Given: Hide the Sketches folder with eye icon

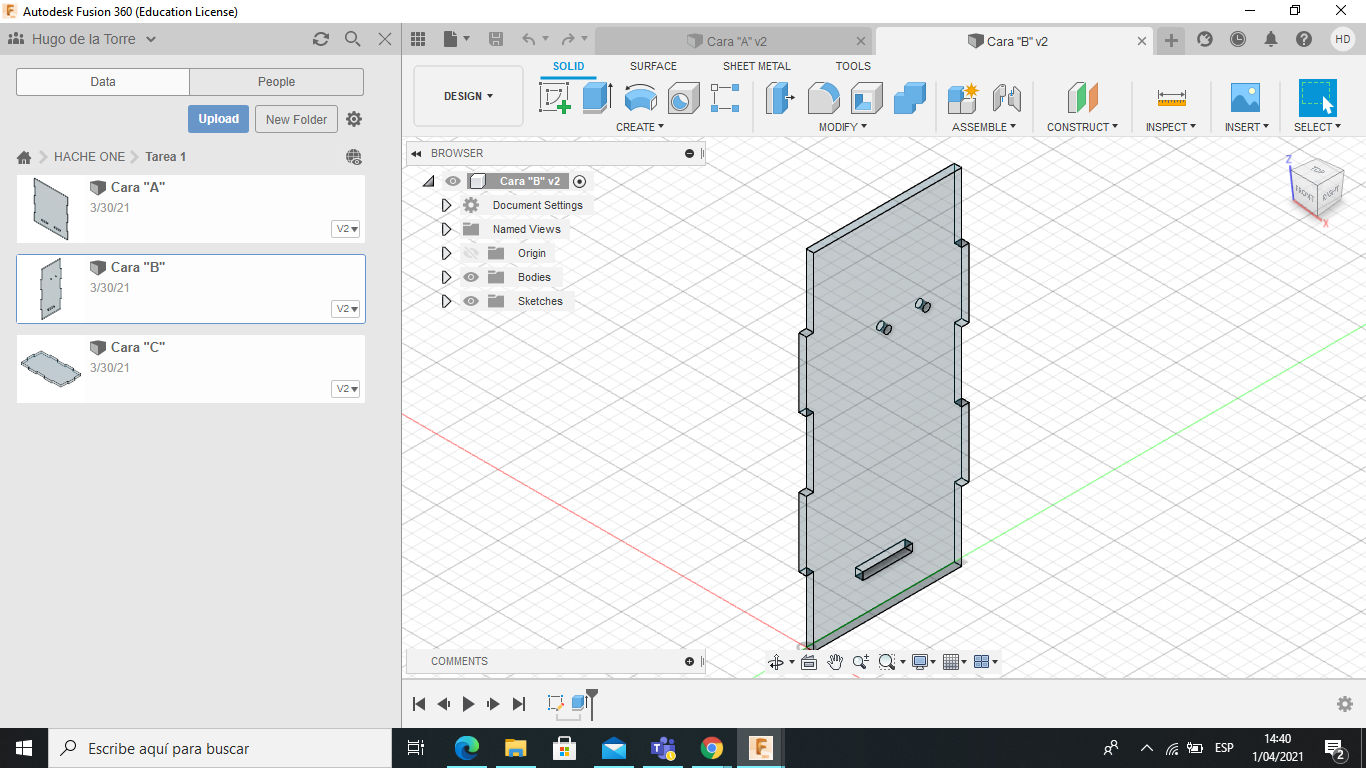Looking at the screenshot, I should (471, 301).
